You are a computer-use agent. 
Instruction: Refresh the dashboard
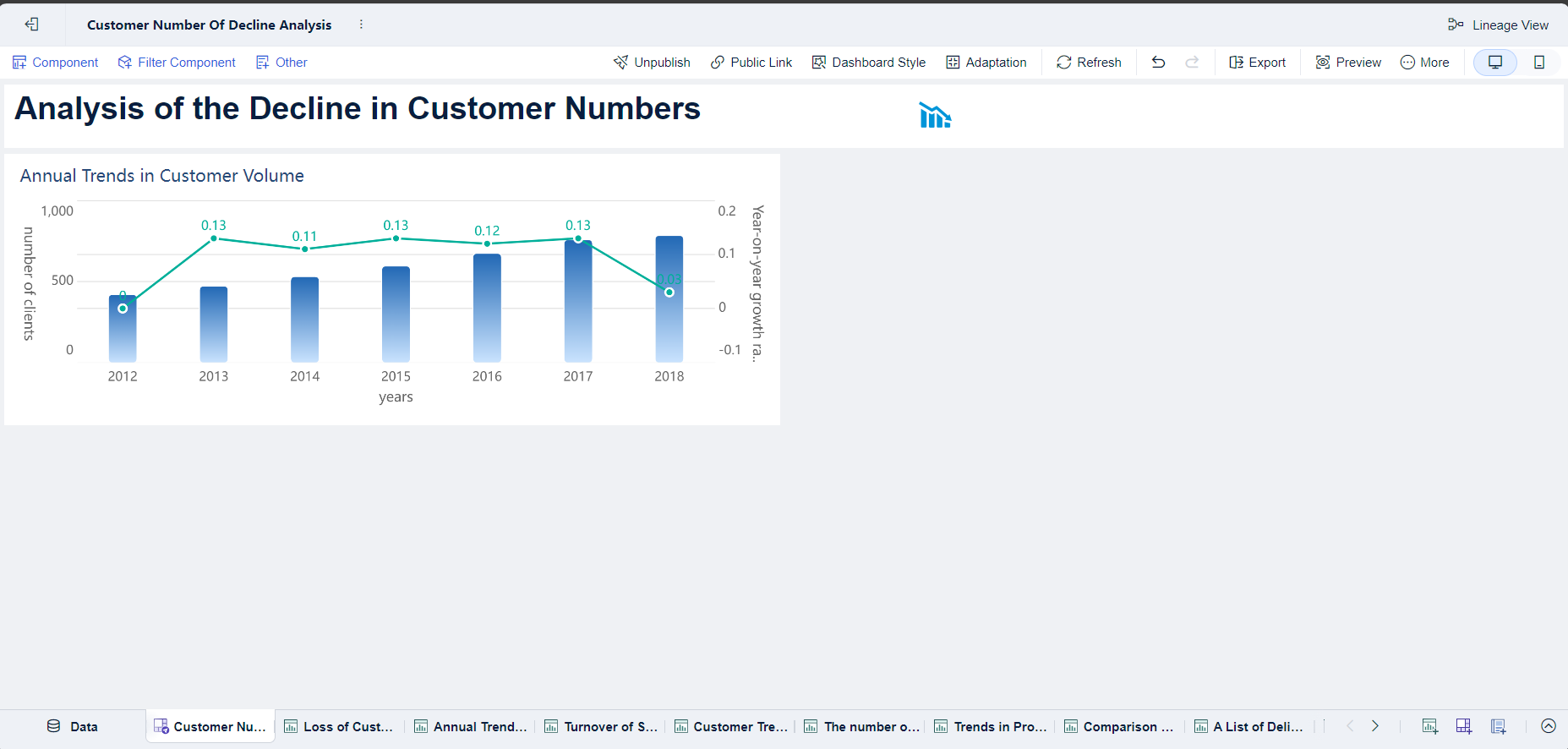1089,63
